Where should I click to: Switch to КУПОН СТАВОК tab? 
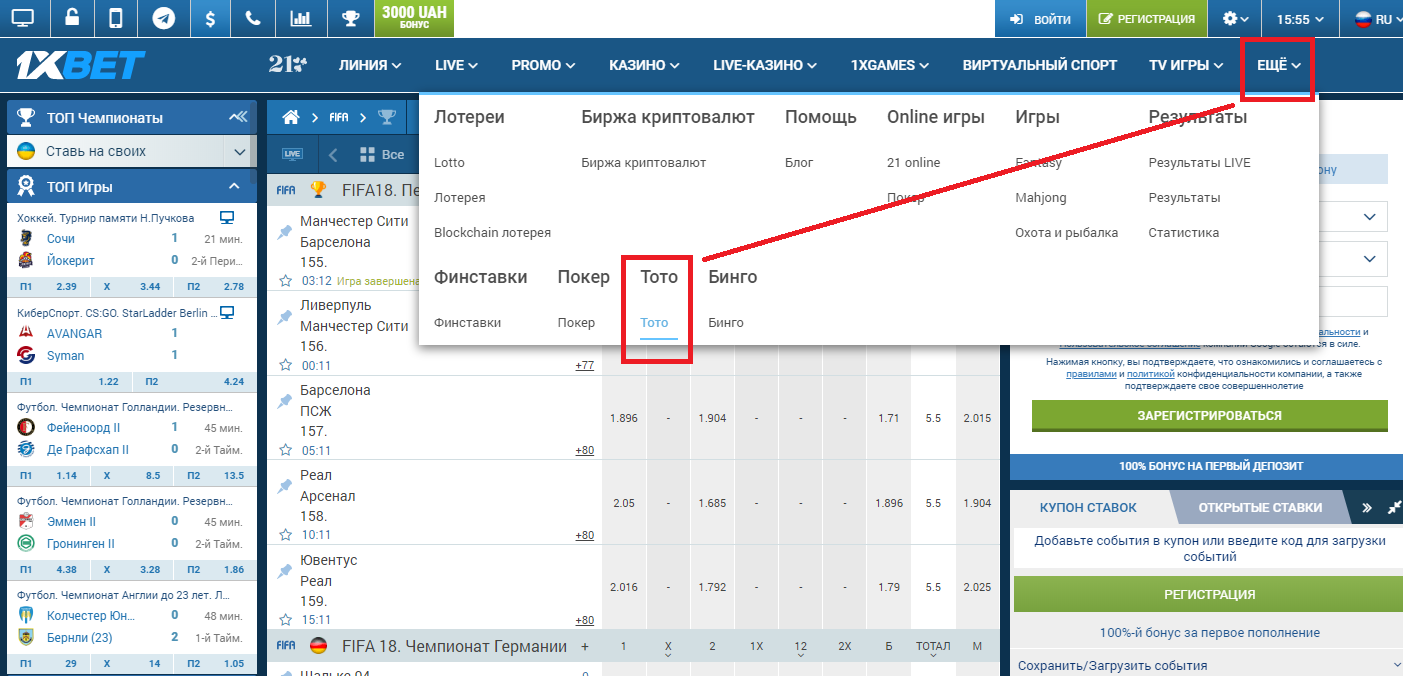click(x=1088, y=507)
